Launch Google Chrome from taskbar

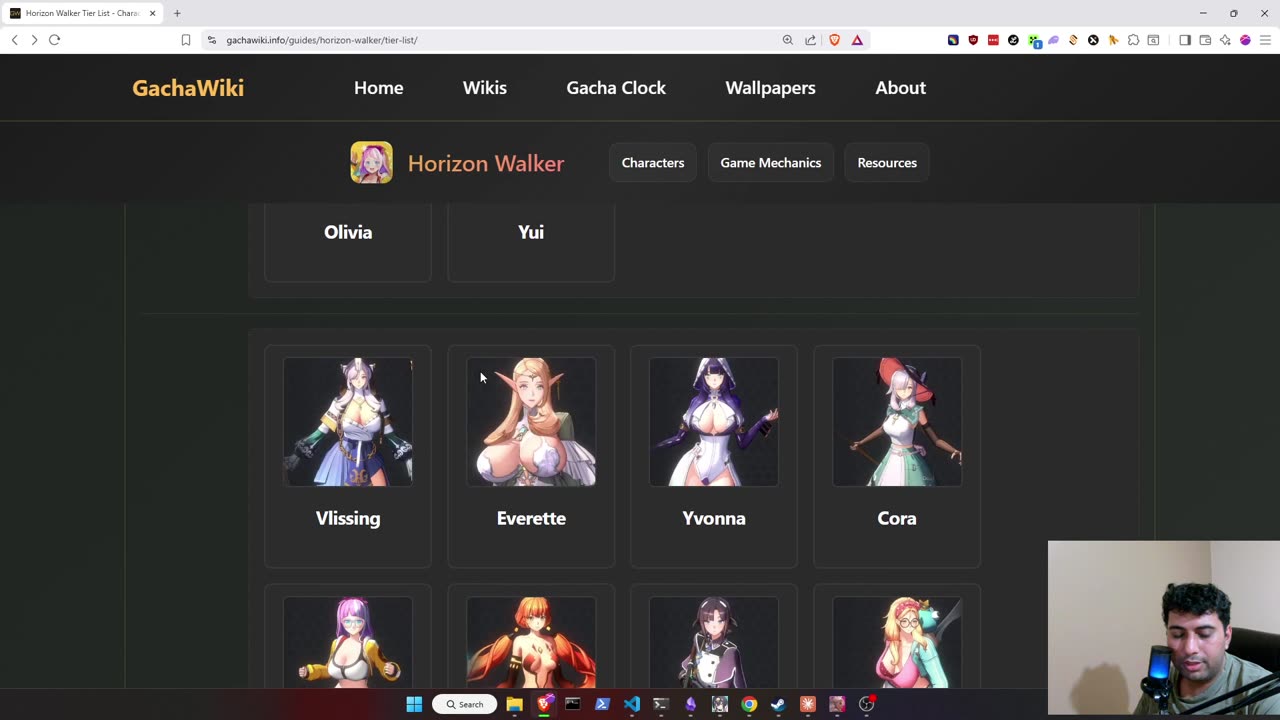[x=749, y=704]
